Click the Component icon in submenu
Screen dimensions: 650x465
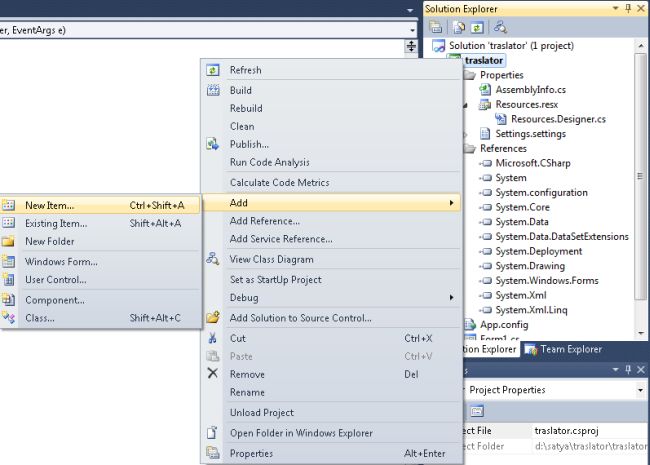(8, 300)
